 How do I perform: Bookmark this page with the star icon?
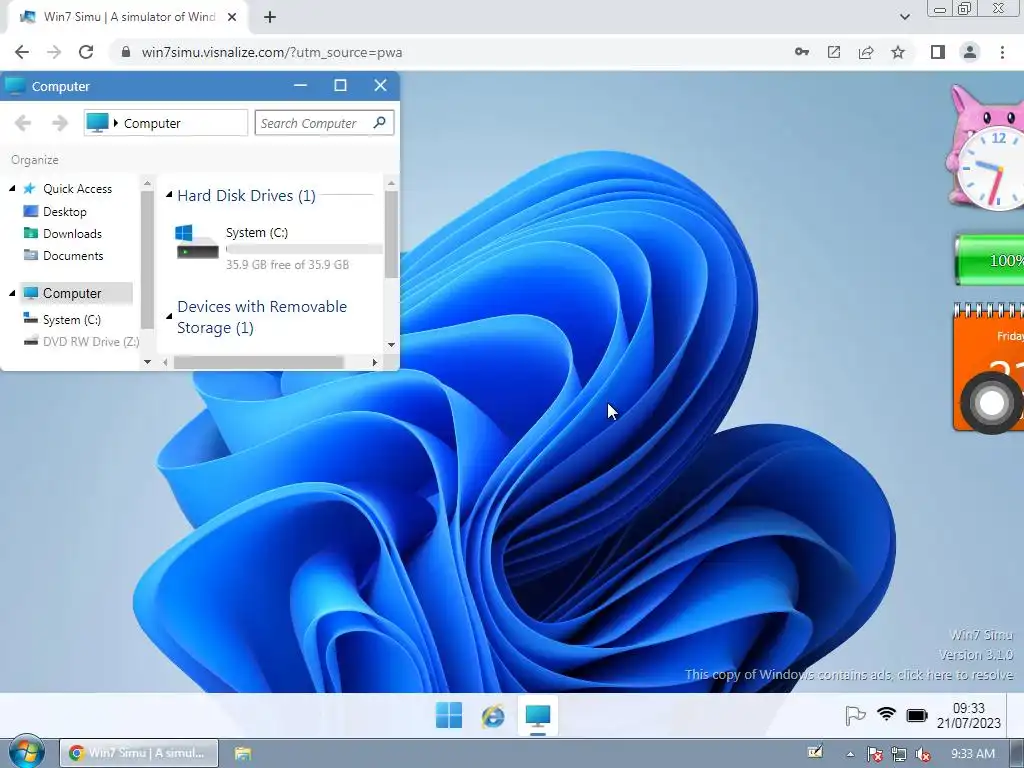pyautogui.click(x=898, y=52)
